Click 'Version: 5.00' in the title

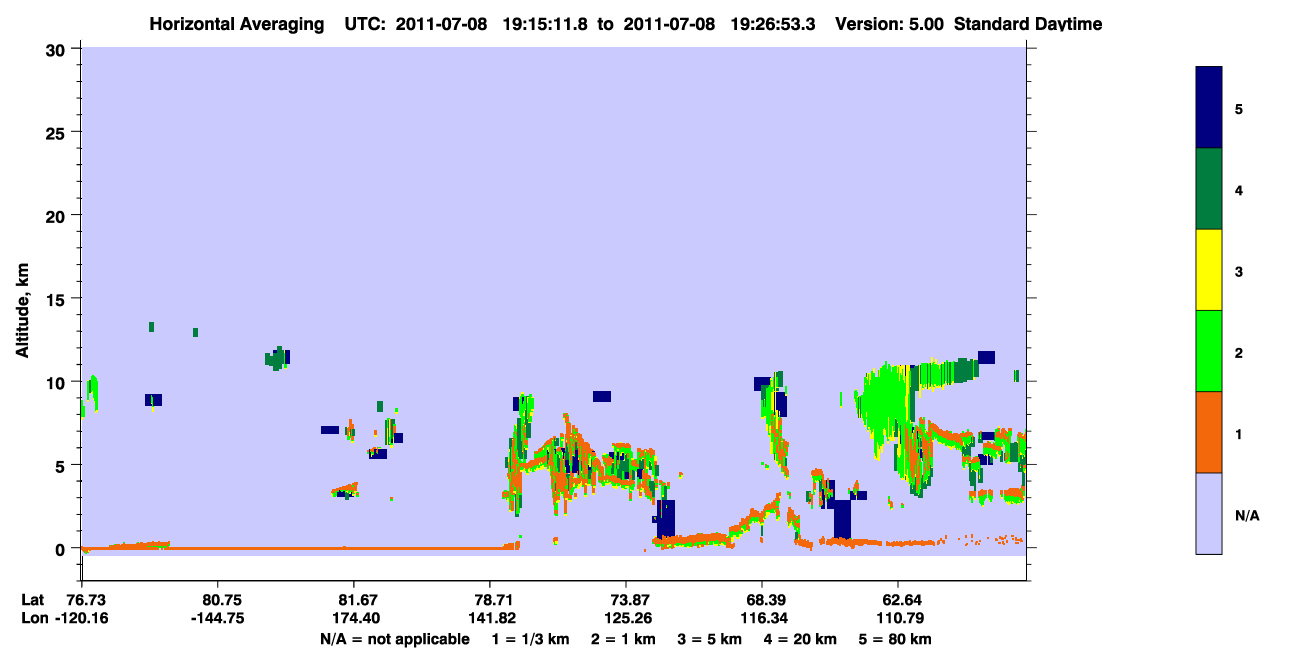[890, 24]
